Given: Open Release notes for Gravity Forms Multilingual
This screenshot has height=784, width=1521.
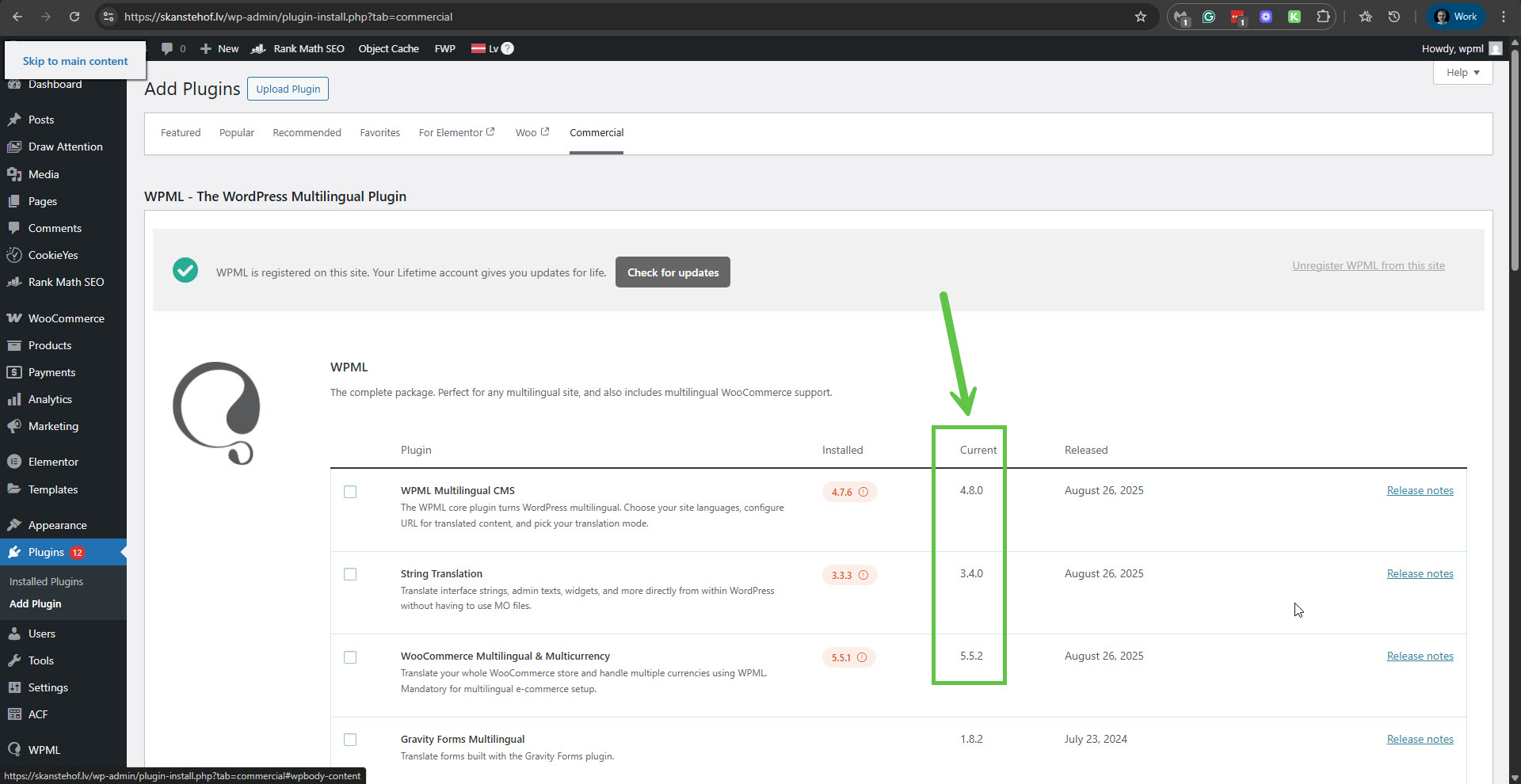Looking at the screenshot, I should tap(1420, 739).
